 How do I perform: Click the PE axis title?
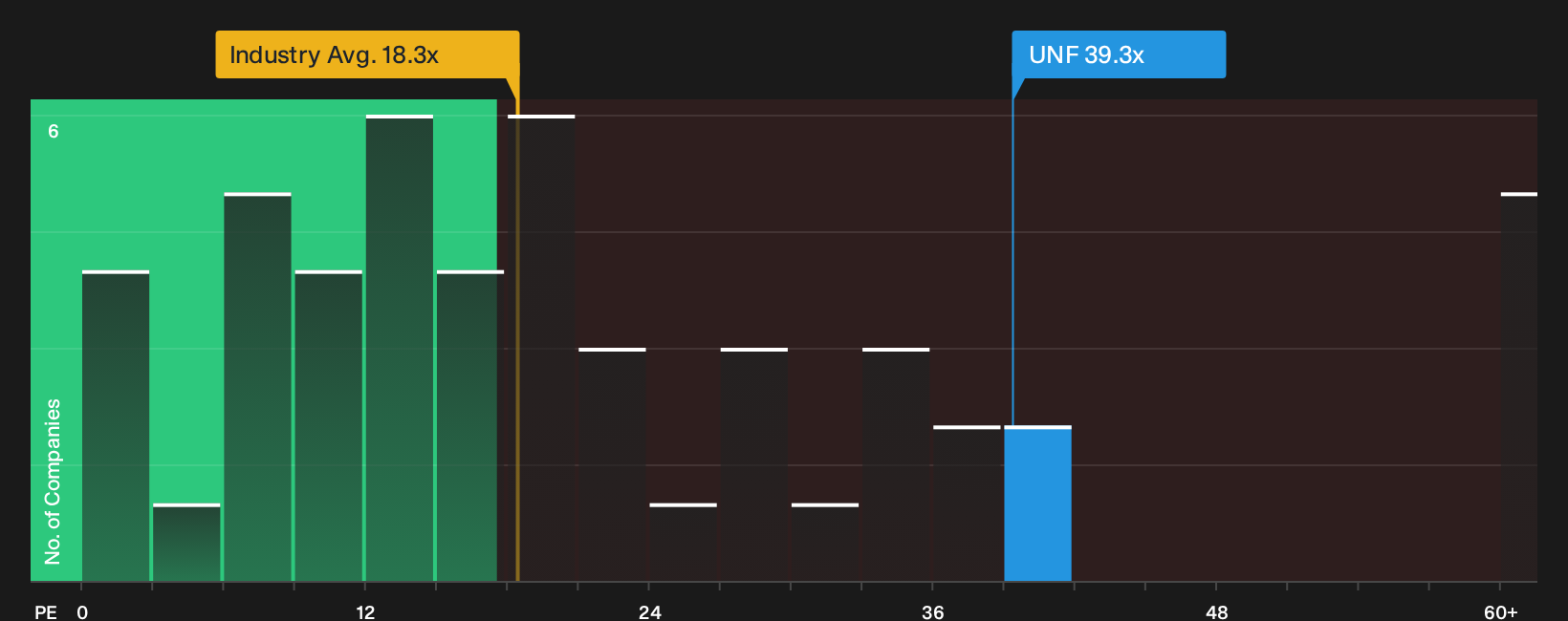coord(46,612)
